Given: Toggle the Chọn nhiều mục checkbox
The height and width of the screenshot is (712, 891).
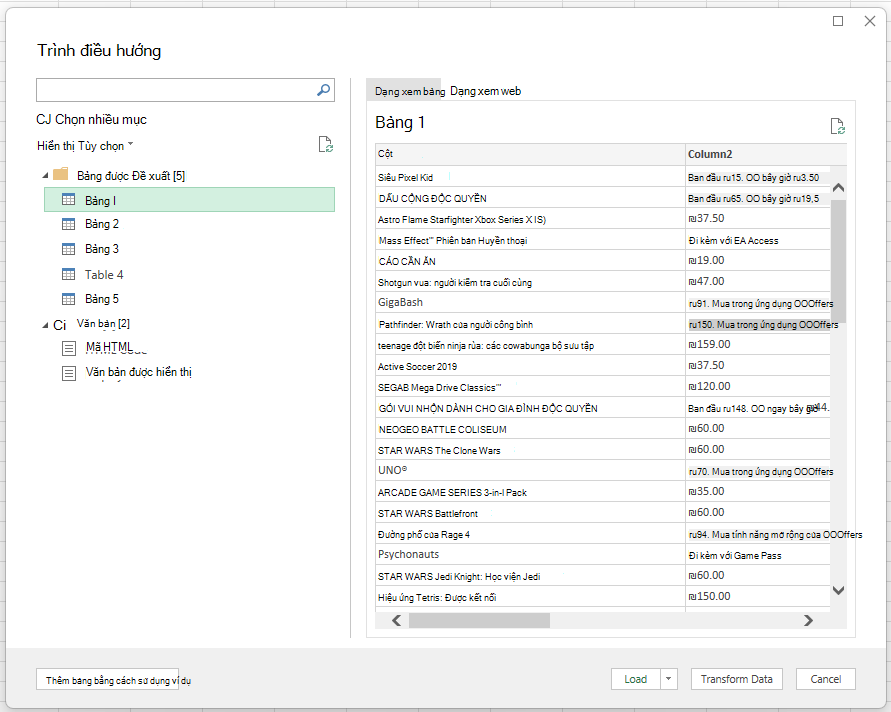Looking at the screenshot, I should point(43,119).
